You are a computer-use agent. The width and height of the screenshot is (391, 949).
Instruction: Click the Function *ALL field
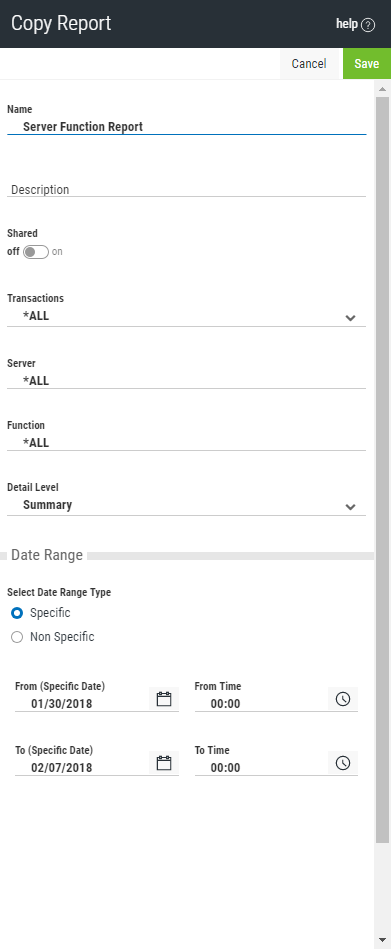point(186,442)
